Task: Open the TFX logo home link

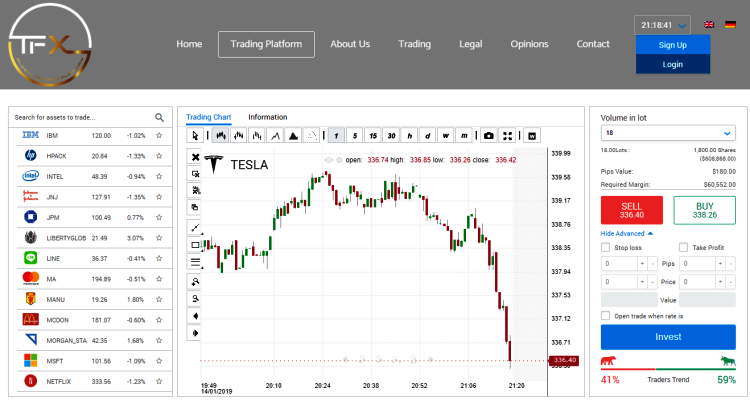Action: tap(50, 45)
